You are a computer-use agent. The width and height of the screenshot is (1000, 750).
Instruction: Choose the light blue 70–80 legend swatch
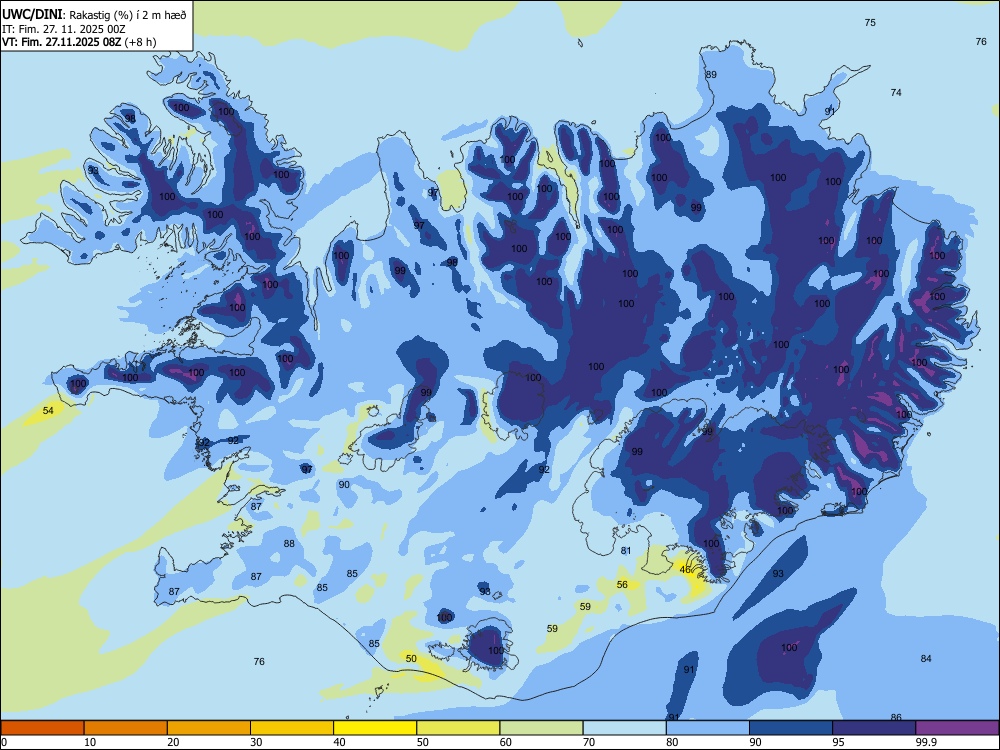pos(625,728)
